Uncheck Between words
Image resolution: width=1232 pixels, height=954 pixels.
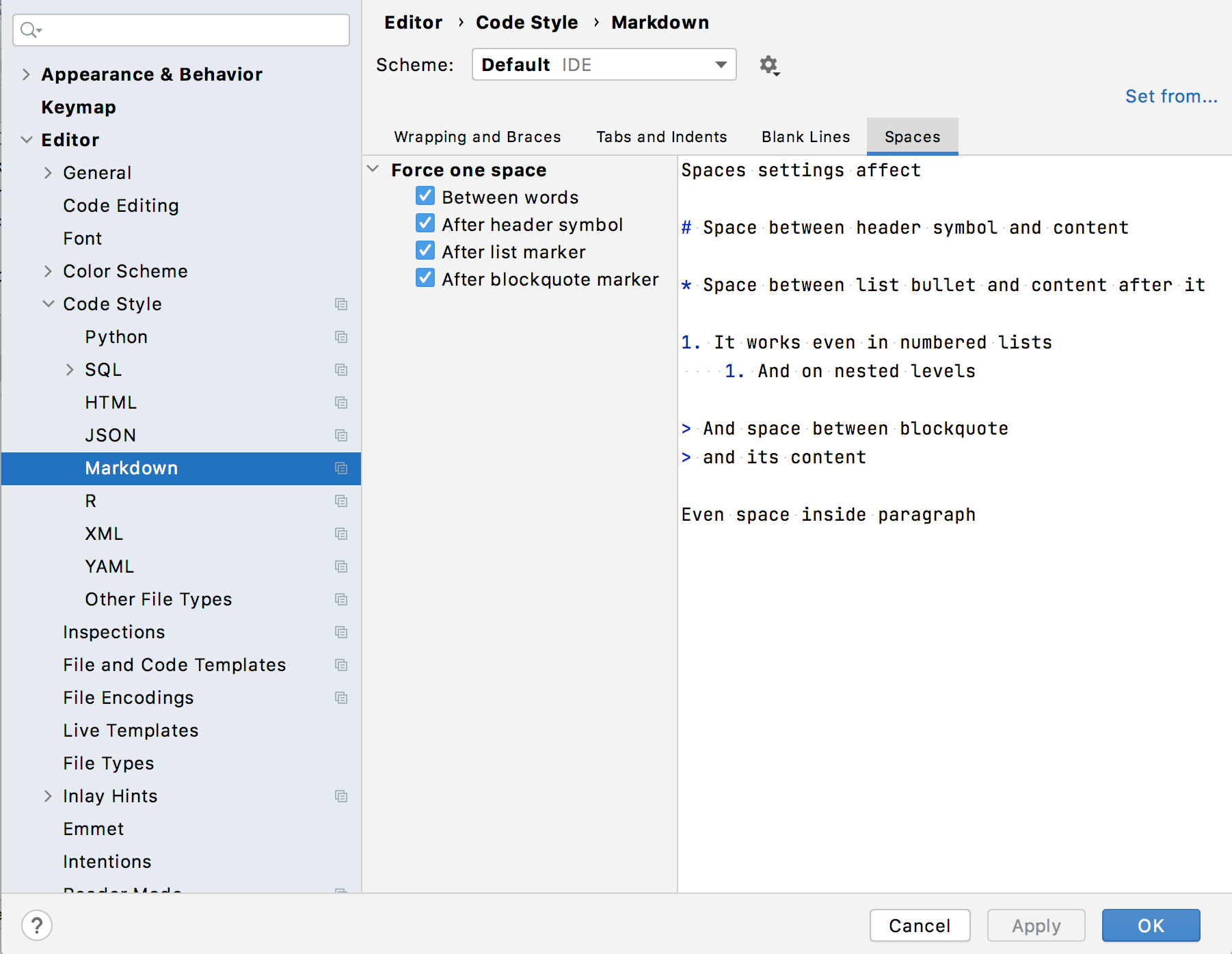(x=425, y=196)
